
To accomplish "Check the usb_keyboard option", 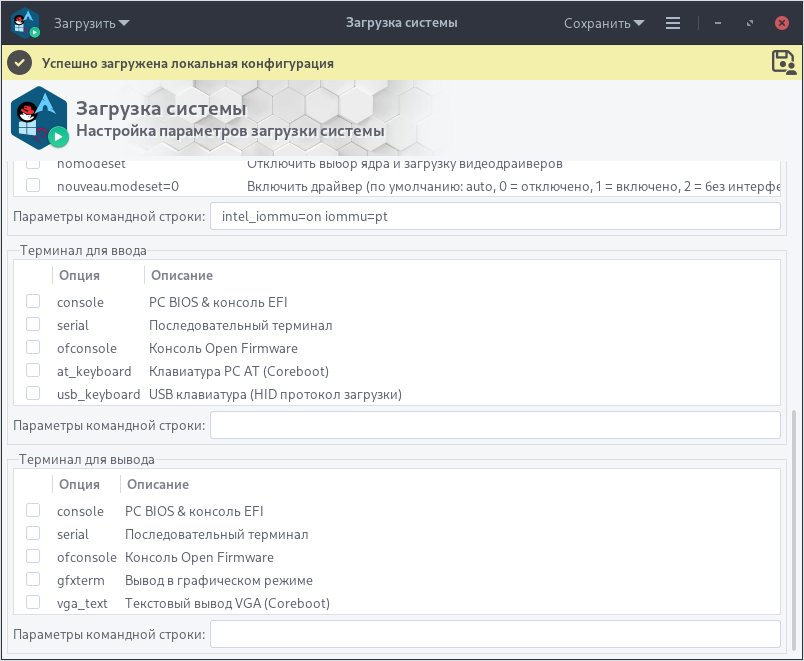I will tap(32, 394).
